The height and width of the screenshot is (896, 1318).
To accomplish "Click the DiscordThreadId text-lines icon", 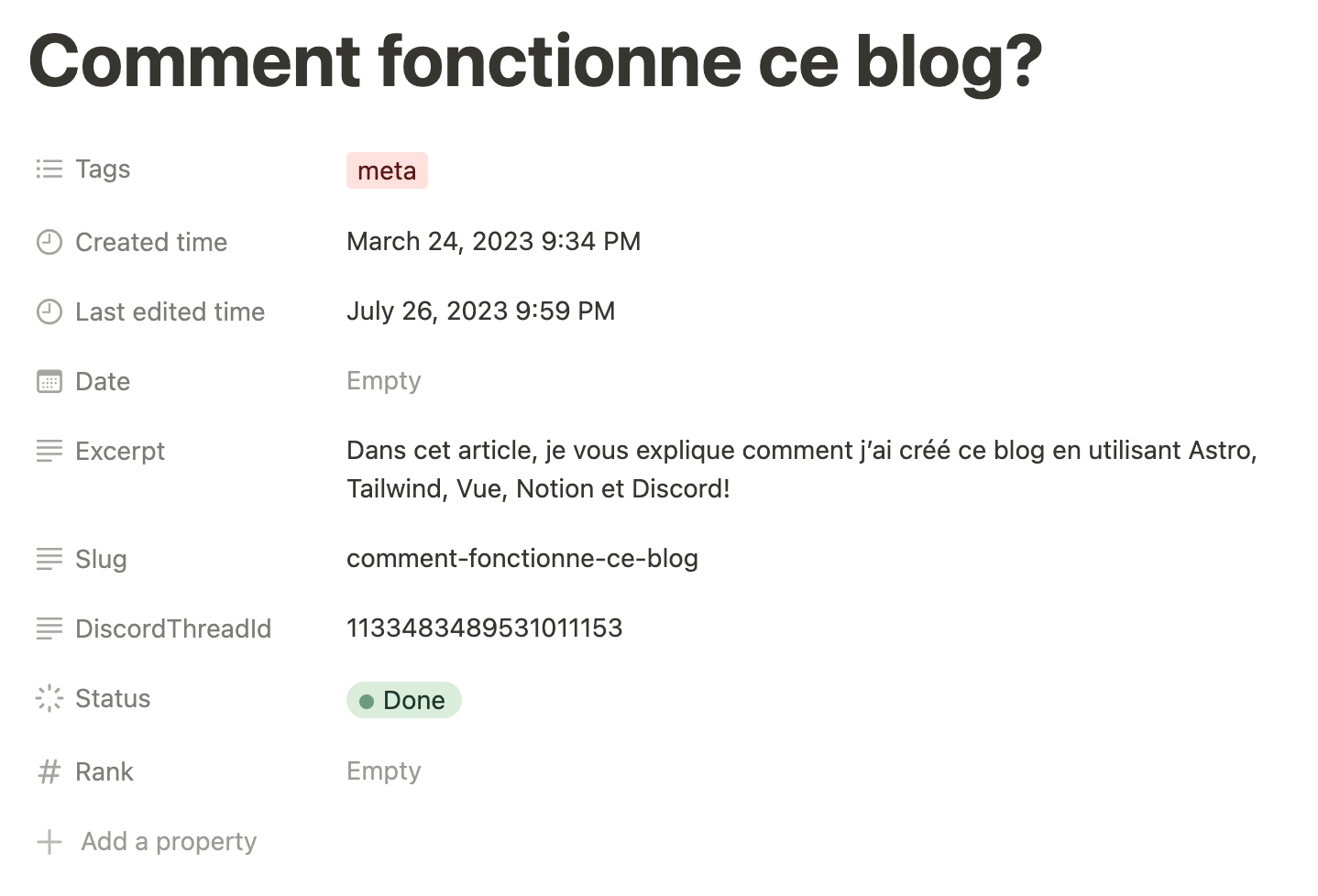I will point(49,629).
